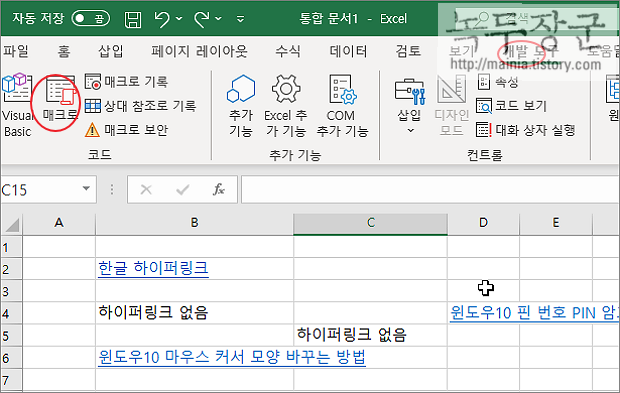
Task: Toggle 상대 참조로 기록
Action: point(141,106)
